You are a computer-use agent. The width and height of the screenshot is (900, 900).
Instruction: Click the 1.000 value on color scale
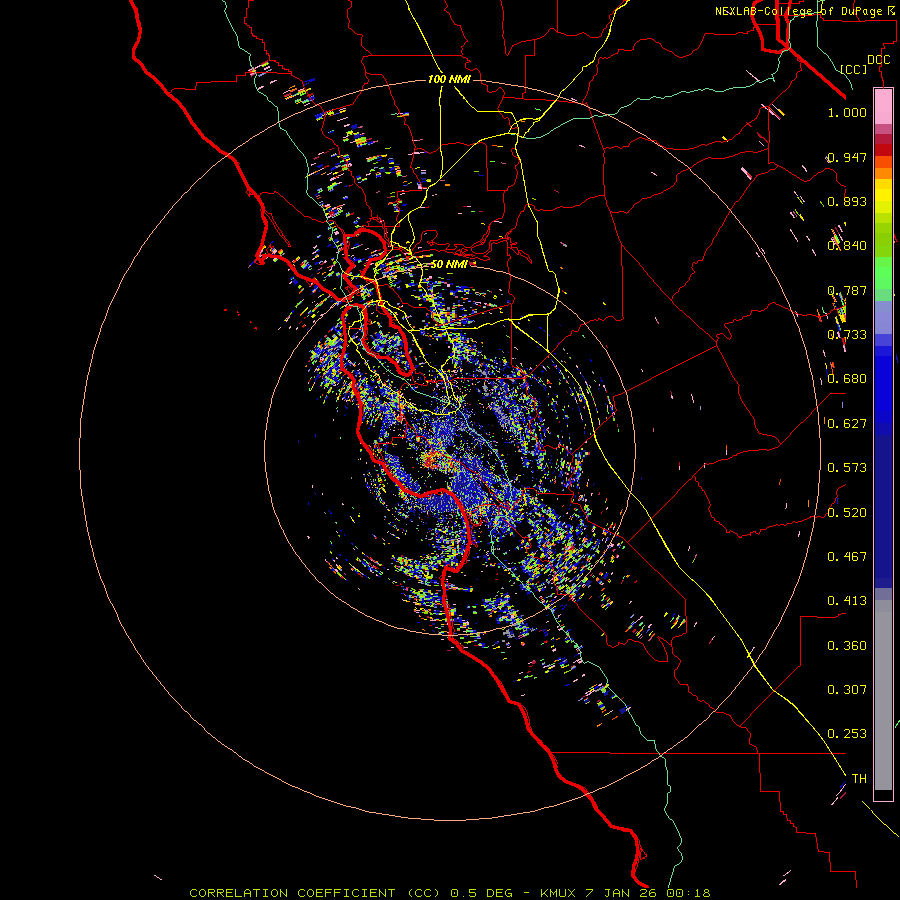point(847,112)
